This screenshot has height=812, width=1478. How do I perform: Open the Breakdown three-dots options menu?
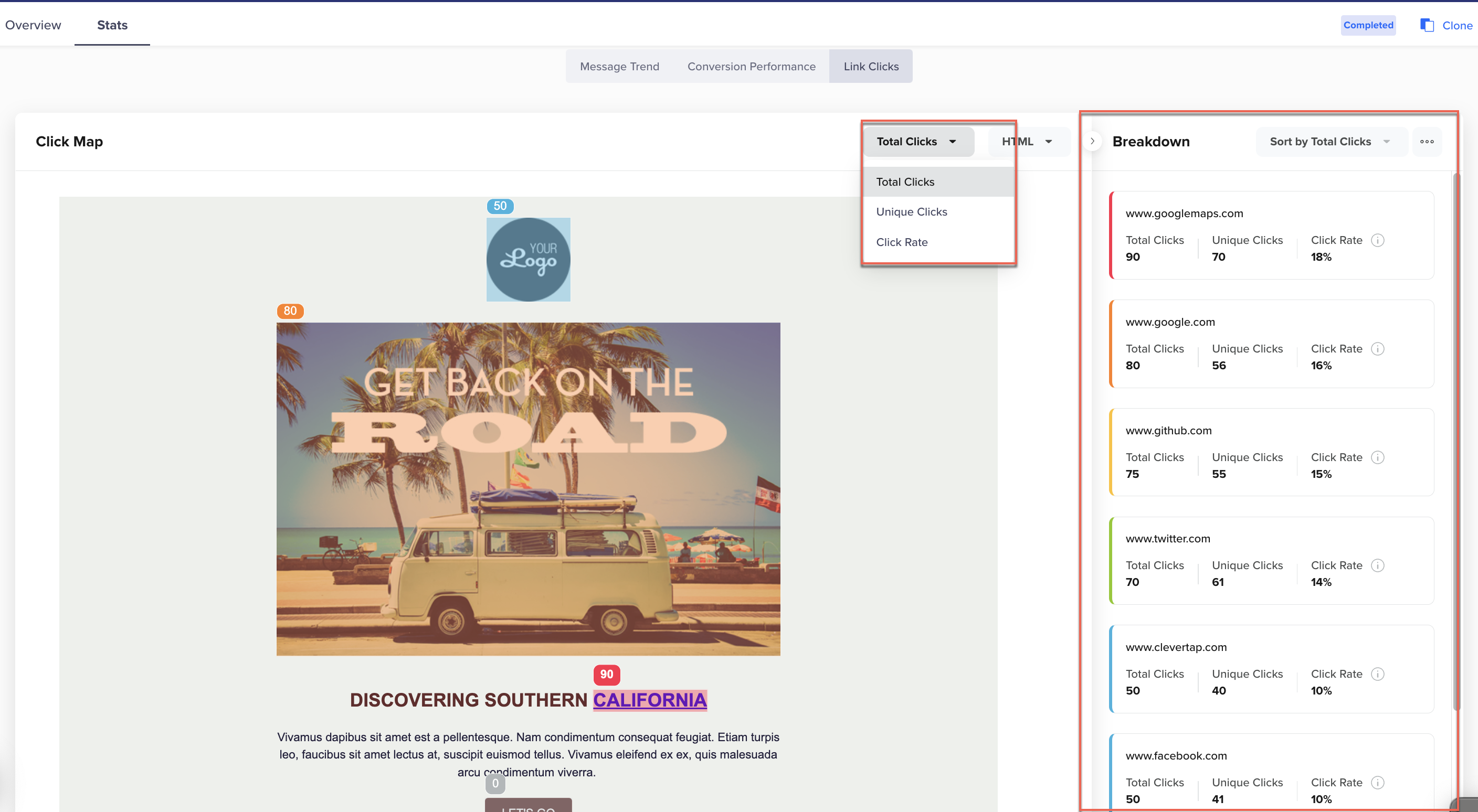tap(1427, 142)
